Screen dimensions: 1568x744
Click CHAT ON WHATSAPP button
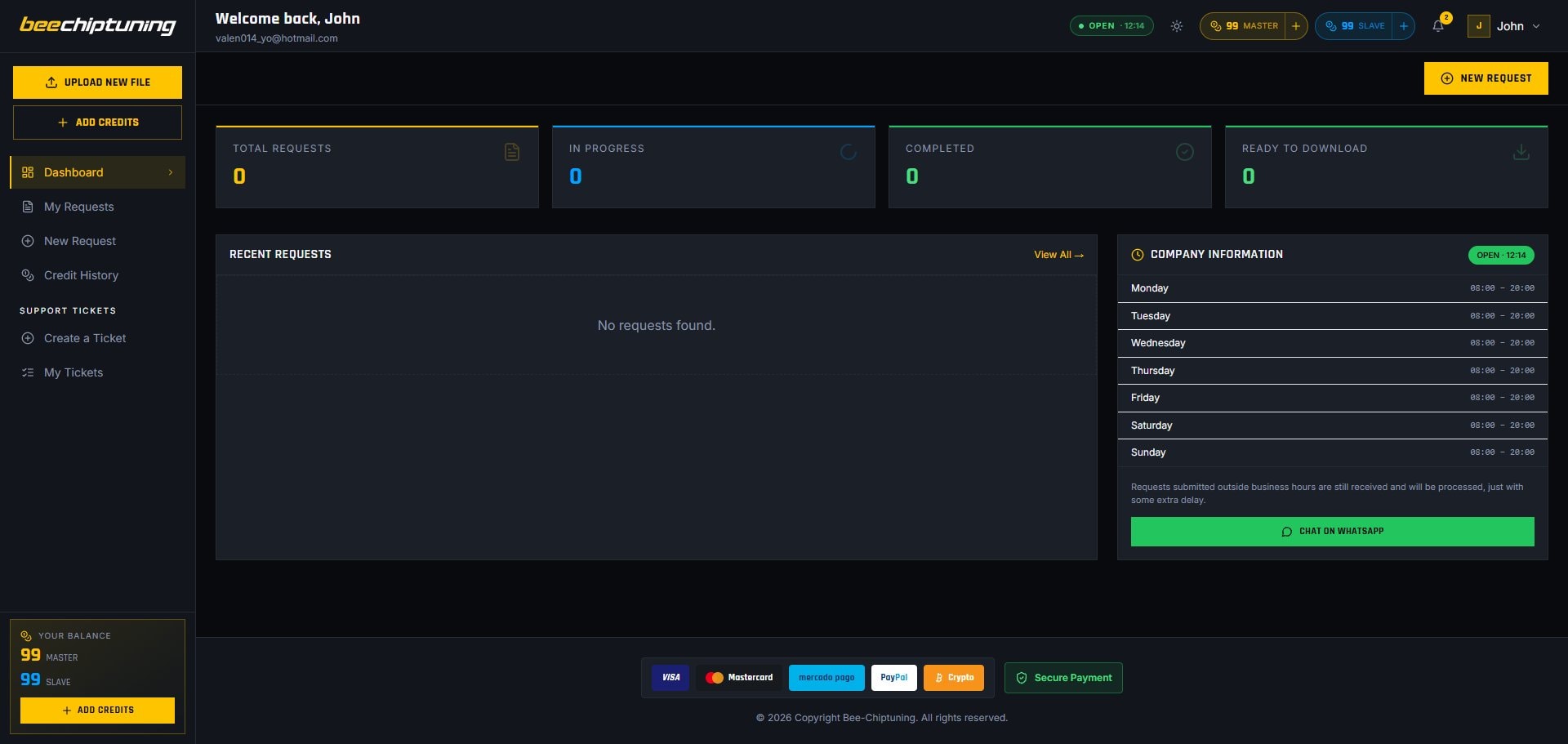(1333, 532)
